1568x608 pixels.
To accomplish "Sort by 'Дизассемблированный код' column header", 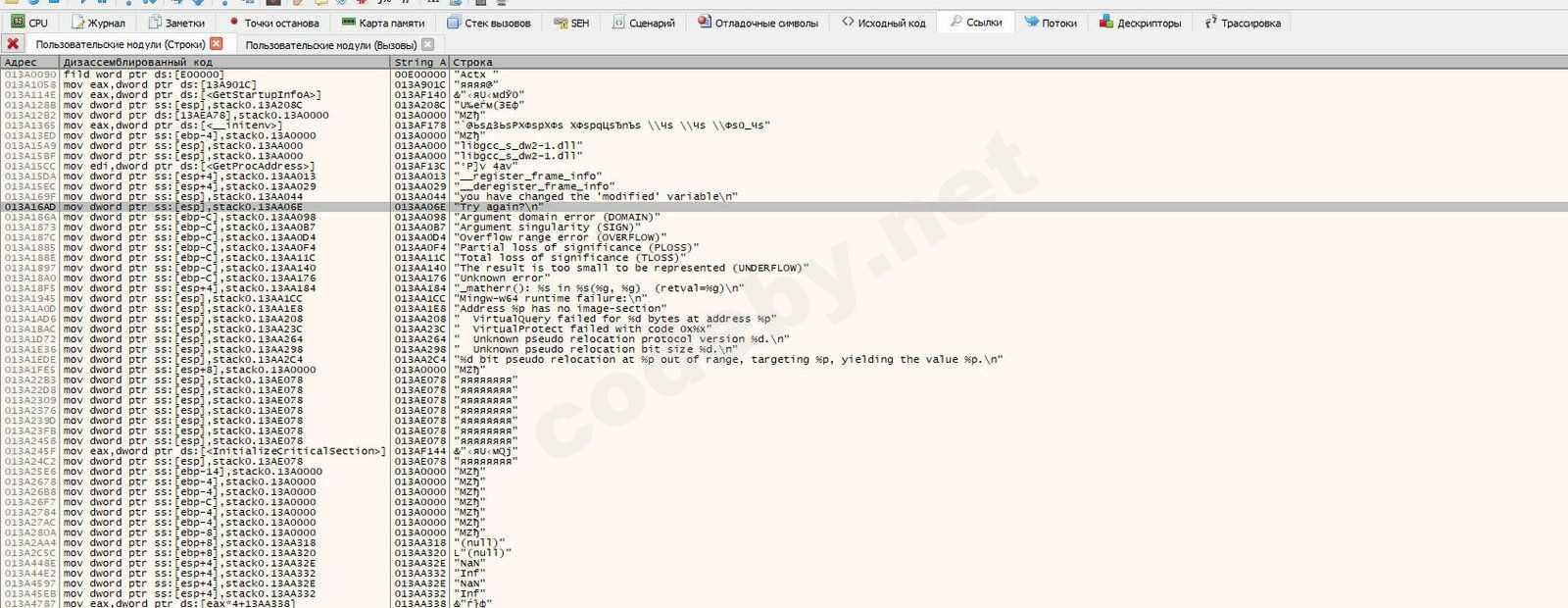I will pos(224,63).
